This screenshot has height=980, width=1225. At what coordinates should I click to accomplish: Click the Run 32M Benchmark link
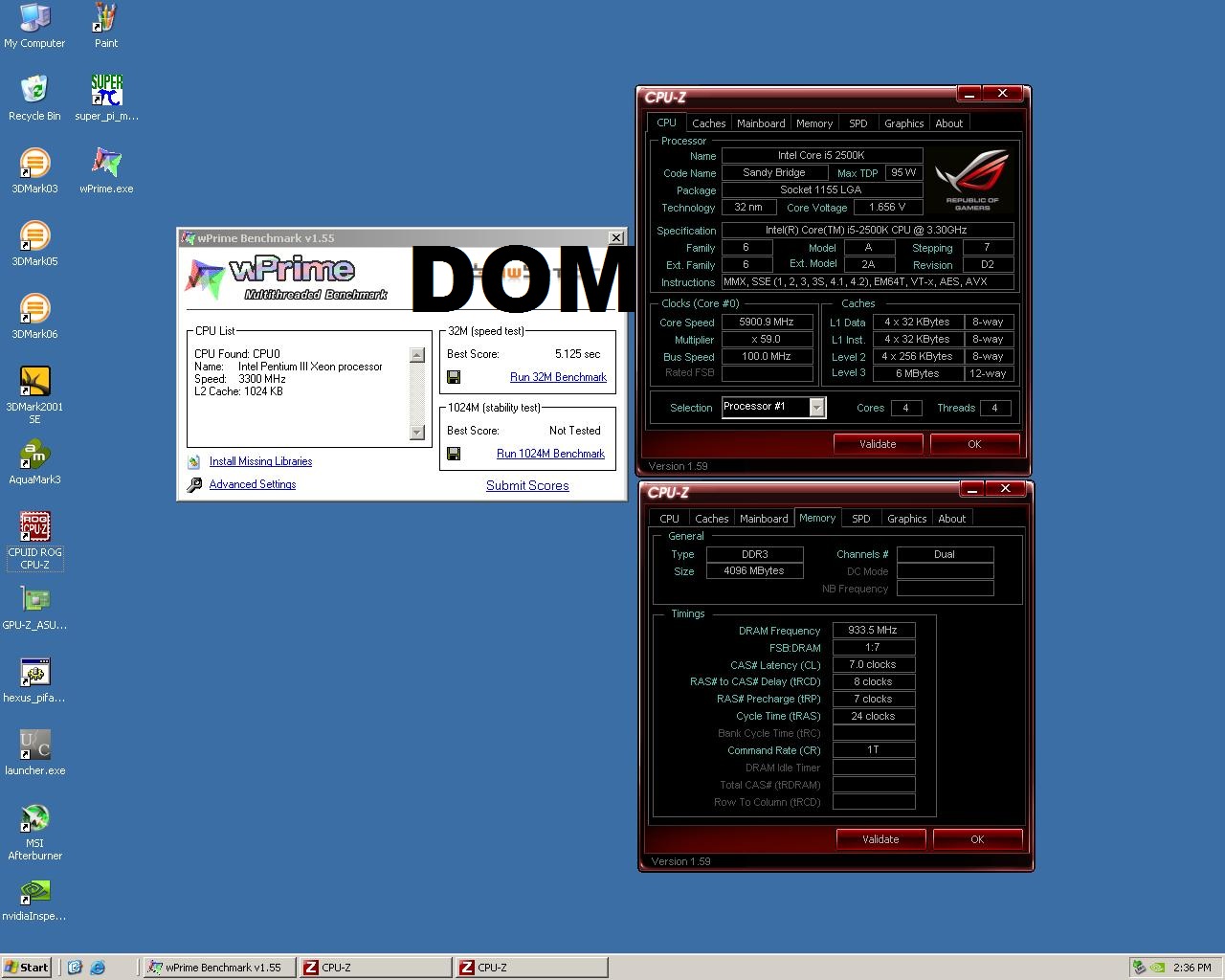pos(558,377)
